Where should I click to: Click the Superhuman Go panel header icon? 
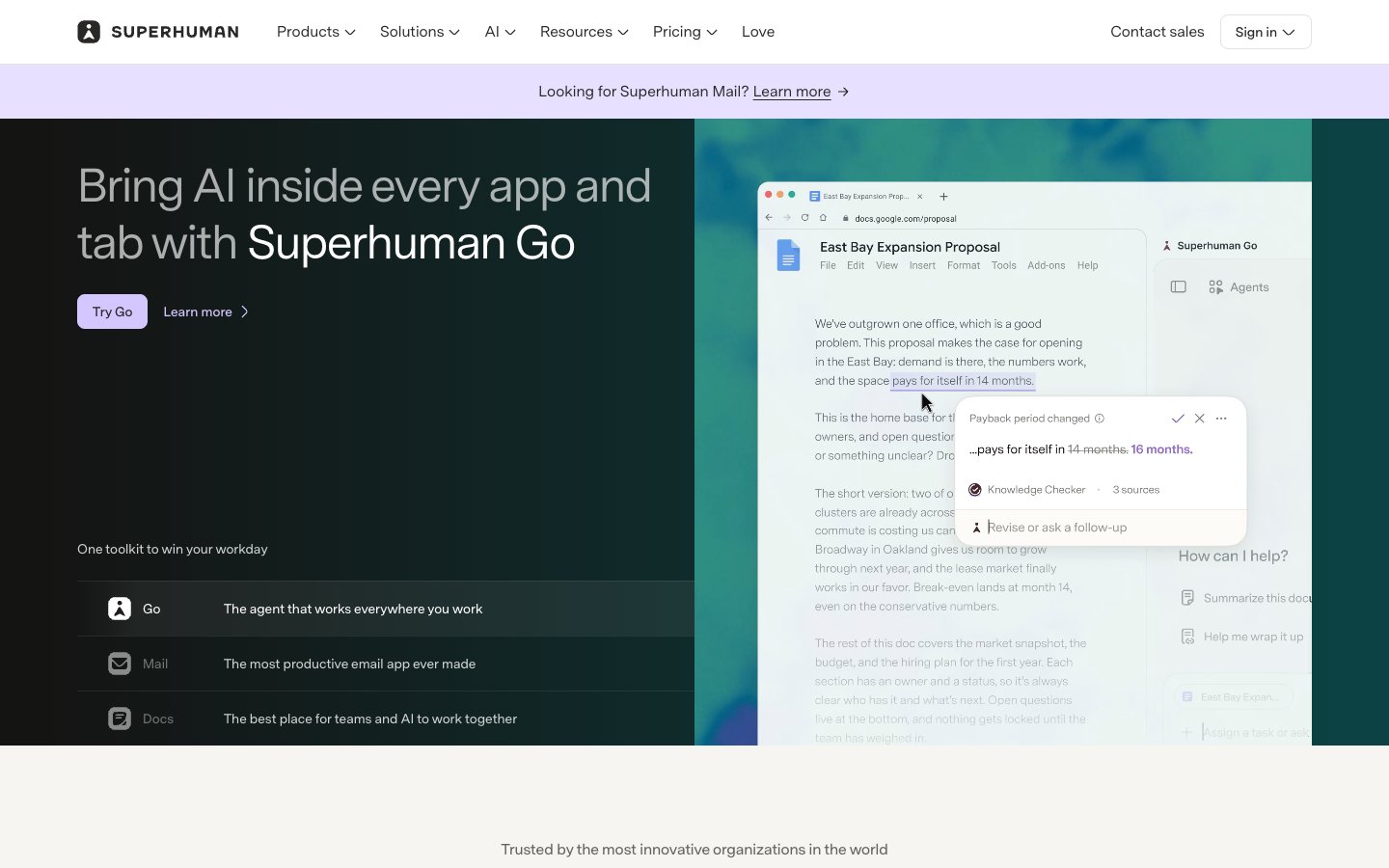(x=1167, y=246)
